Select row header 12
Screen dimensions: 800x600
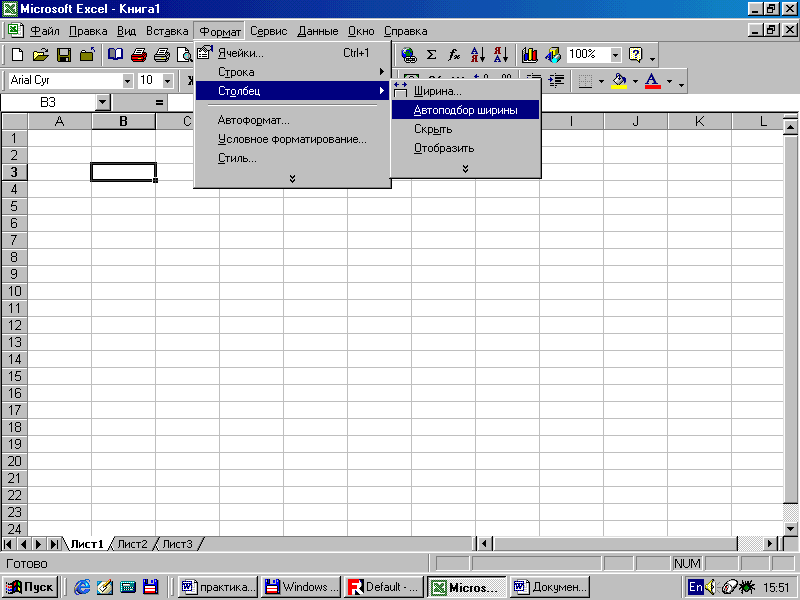(x=14, y=325)
